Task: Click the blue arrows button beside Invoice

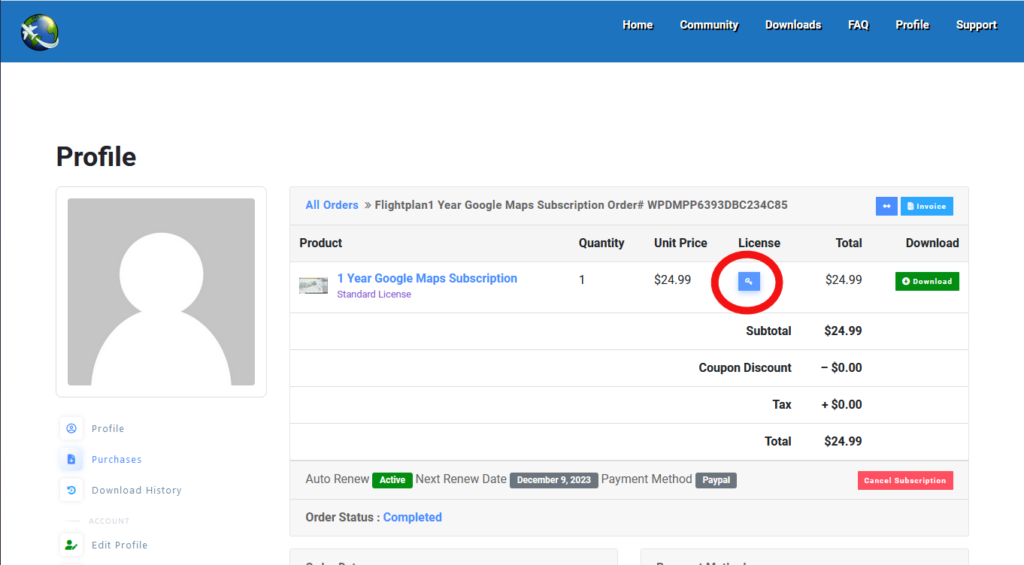Action: [x=886, y=206]
